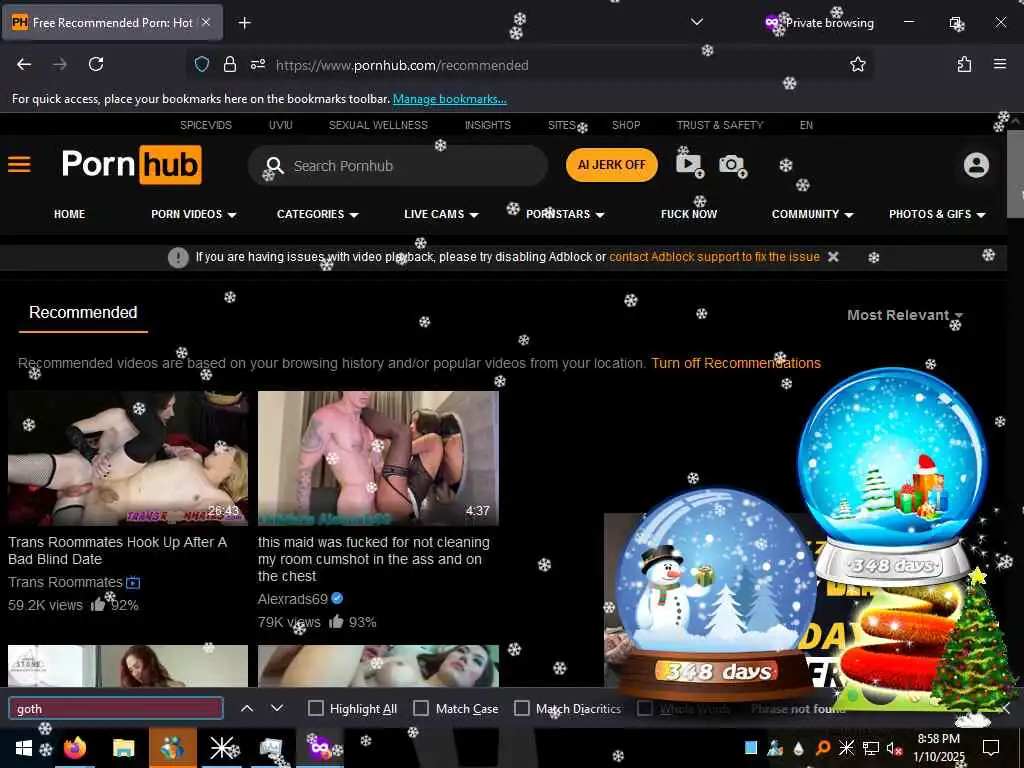The height and width of the screenshot is (768, 1024).
Task: Click the muted volume tray icon
Action: pyautogui.click(x=893, y=748)
